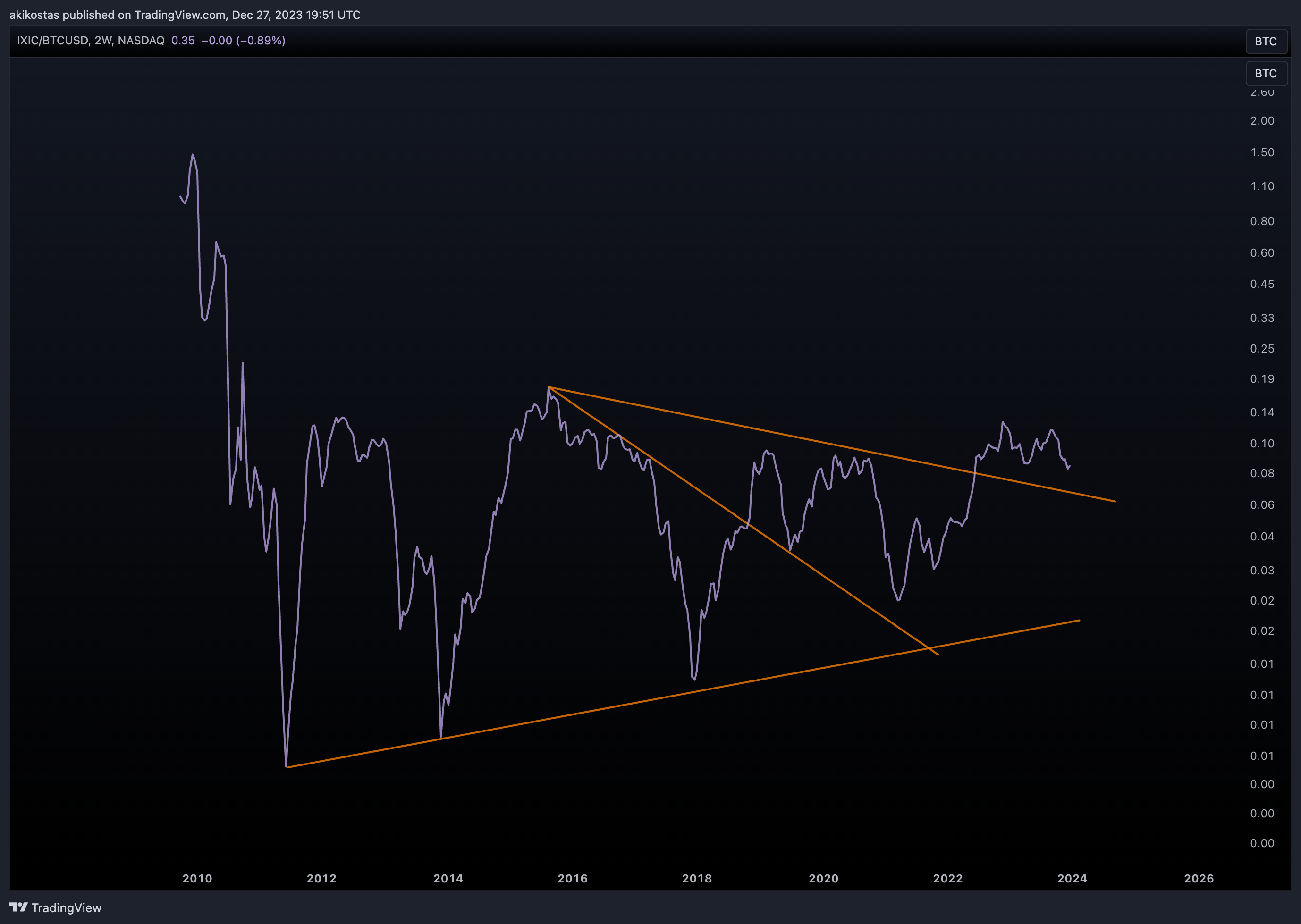The width and height of the screenshot is (1301, 924).
Task: Click the 2024 label on the time axis
Action: pos(1072,879)
